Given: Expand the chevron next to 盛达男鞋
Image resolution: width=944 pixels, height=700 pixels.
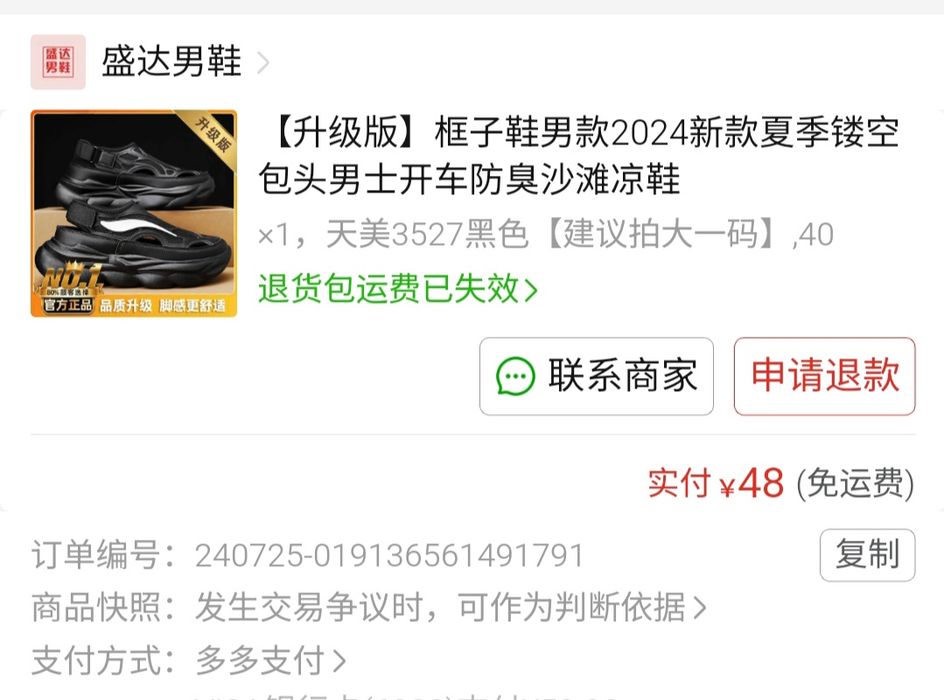Looking at the screenshot, I should click(263, 63).
